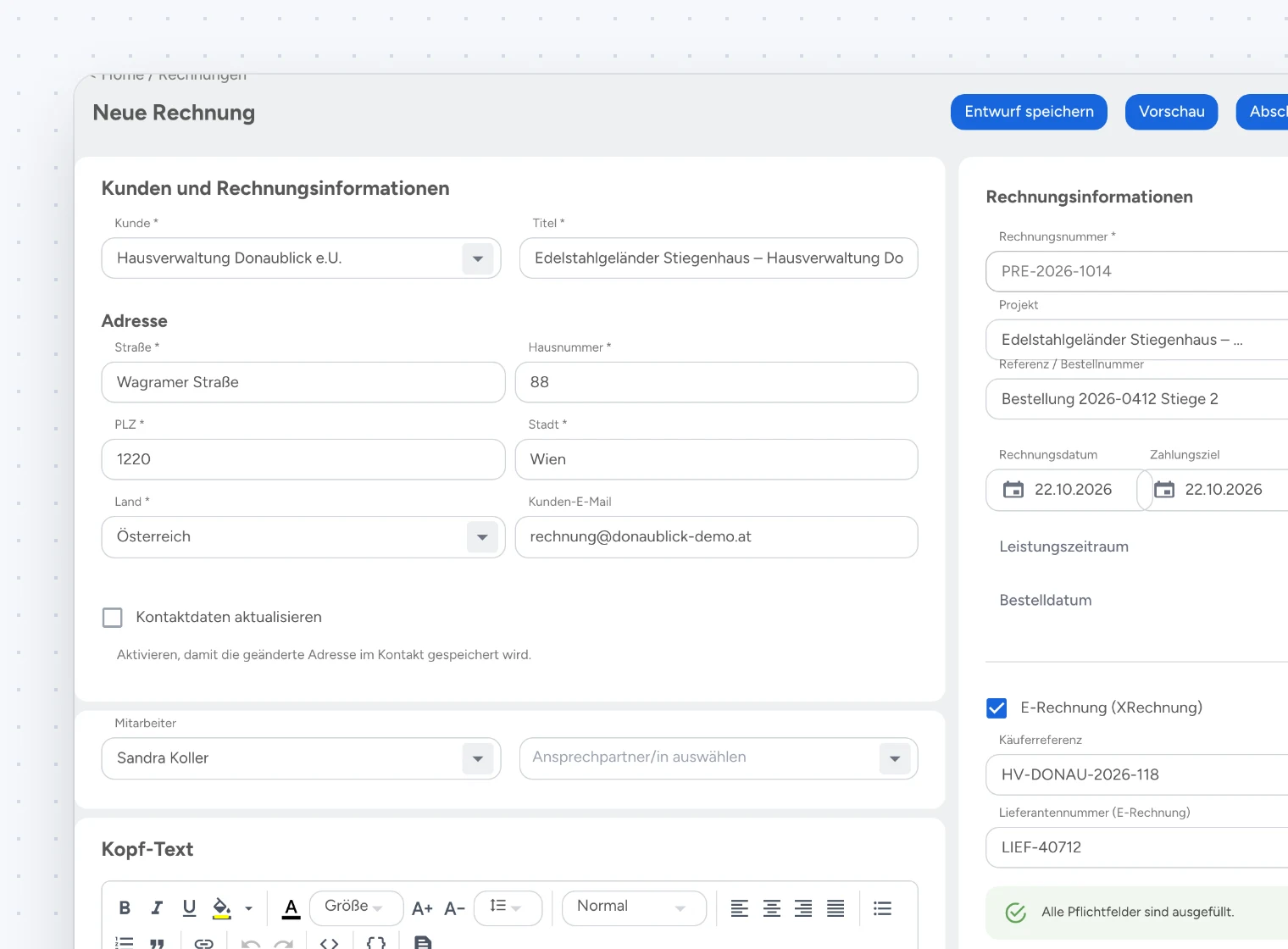Click the Leistungszeitraum label
Viewport: 1288px width, 949px height.
click(x=1063, y=547)
